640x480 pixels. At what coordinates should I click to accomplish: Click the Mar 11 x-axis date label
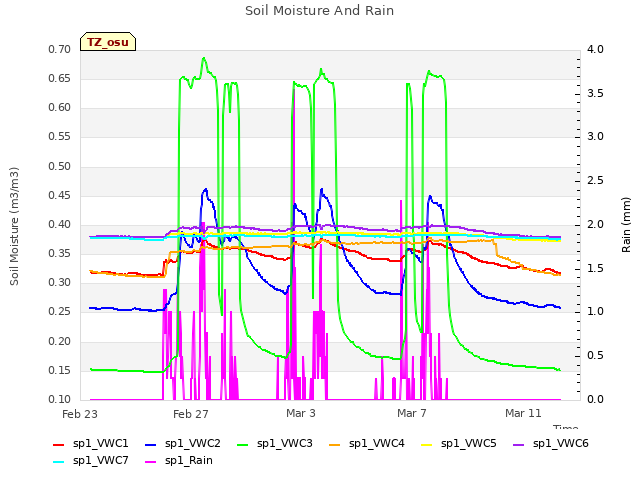[x=523, y=413]
